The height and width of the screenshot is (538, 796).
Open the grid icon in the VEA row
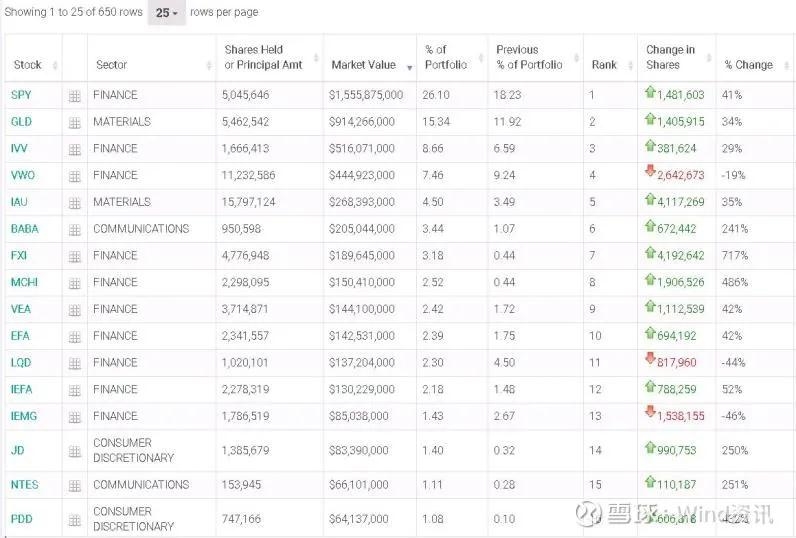pyautogui.click(x=75, y=310)
